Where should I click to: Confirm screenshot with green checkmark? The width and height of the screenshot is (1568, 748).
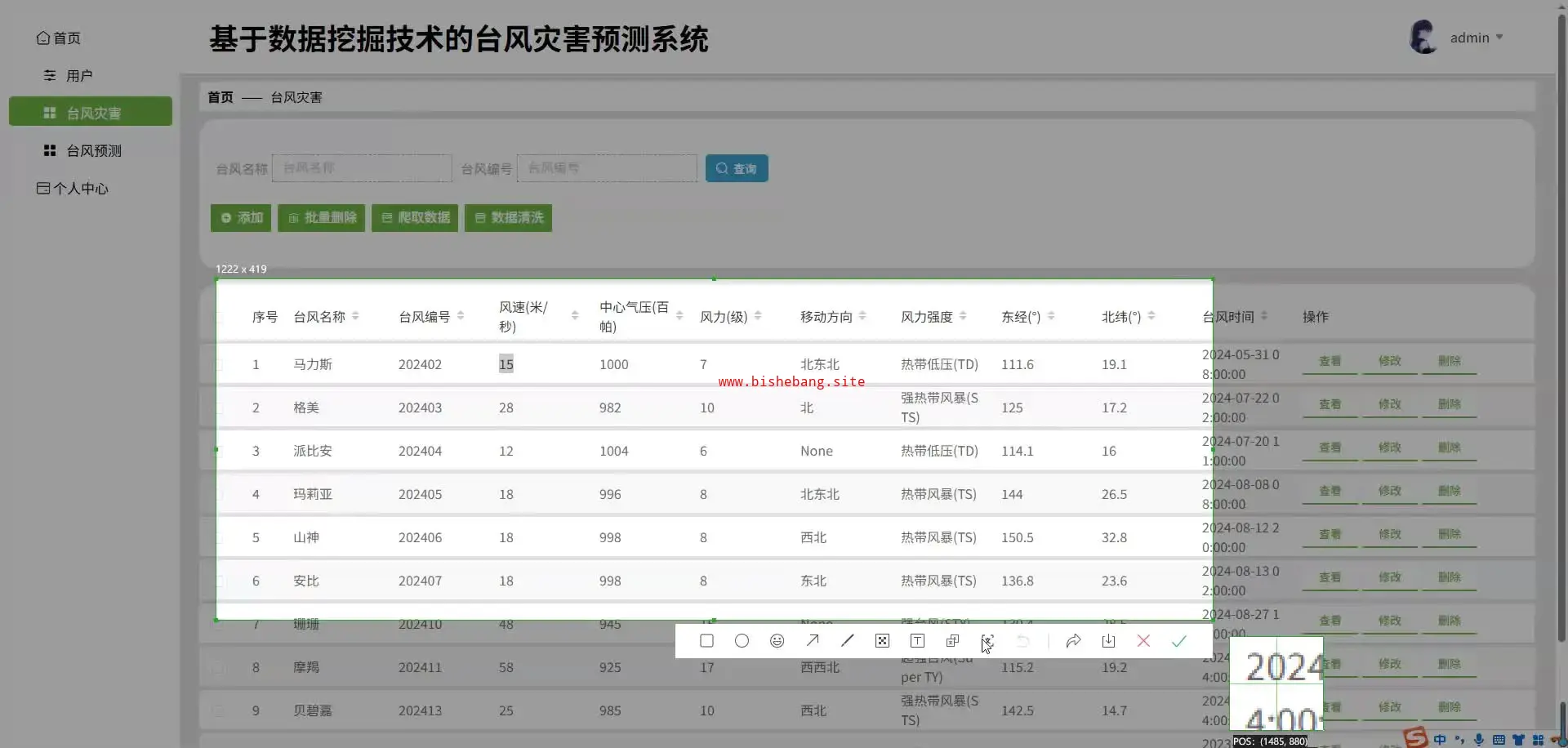pos(1178,641)
